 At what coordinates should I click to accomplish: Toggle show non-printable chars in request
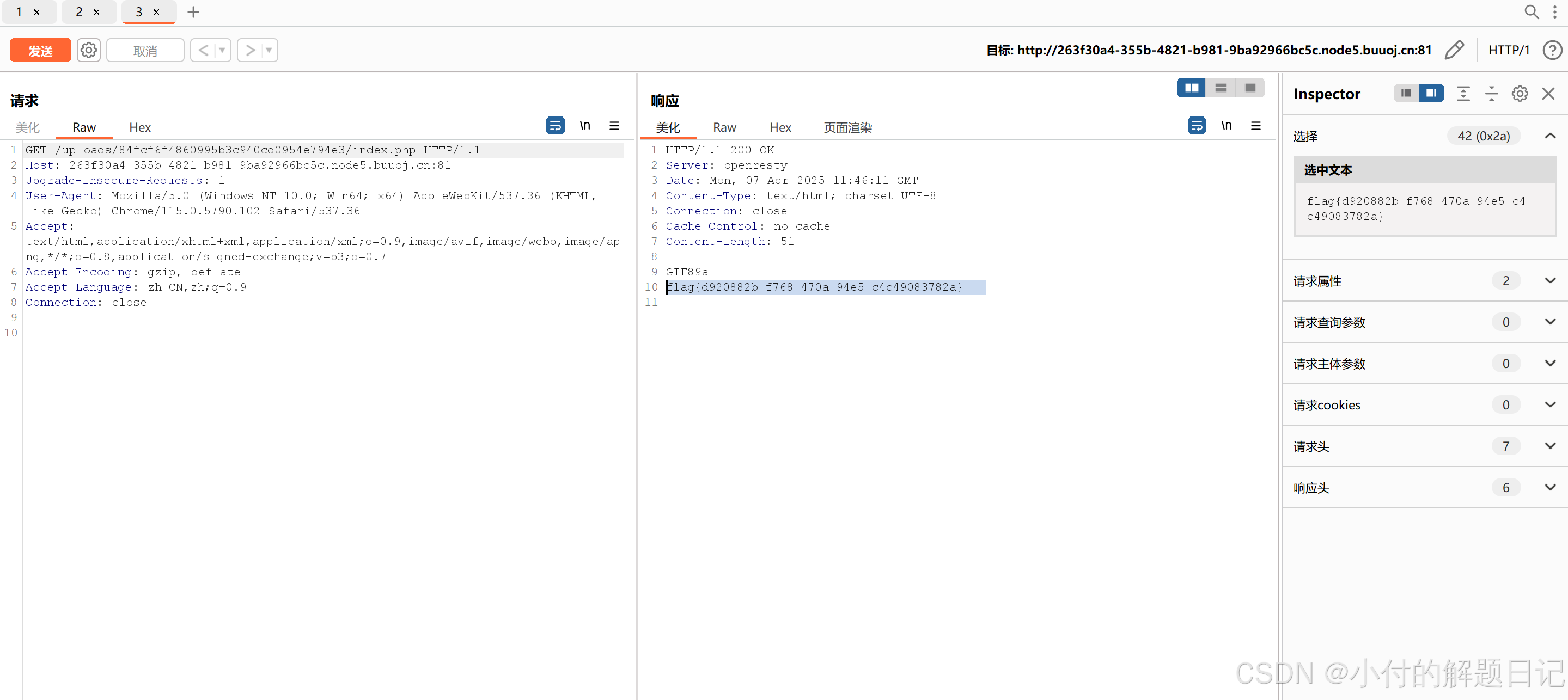coord(584,126)
